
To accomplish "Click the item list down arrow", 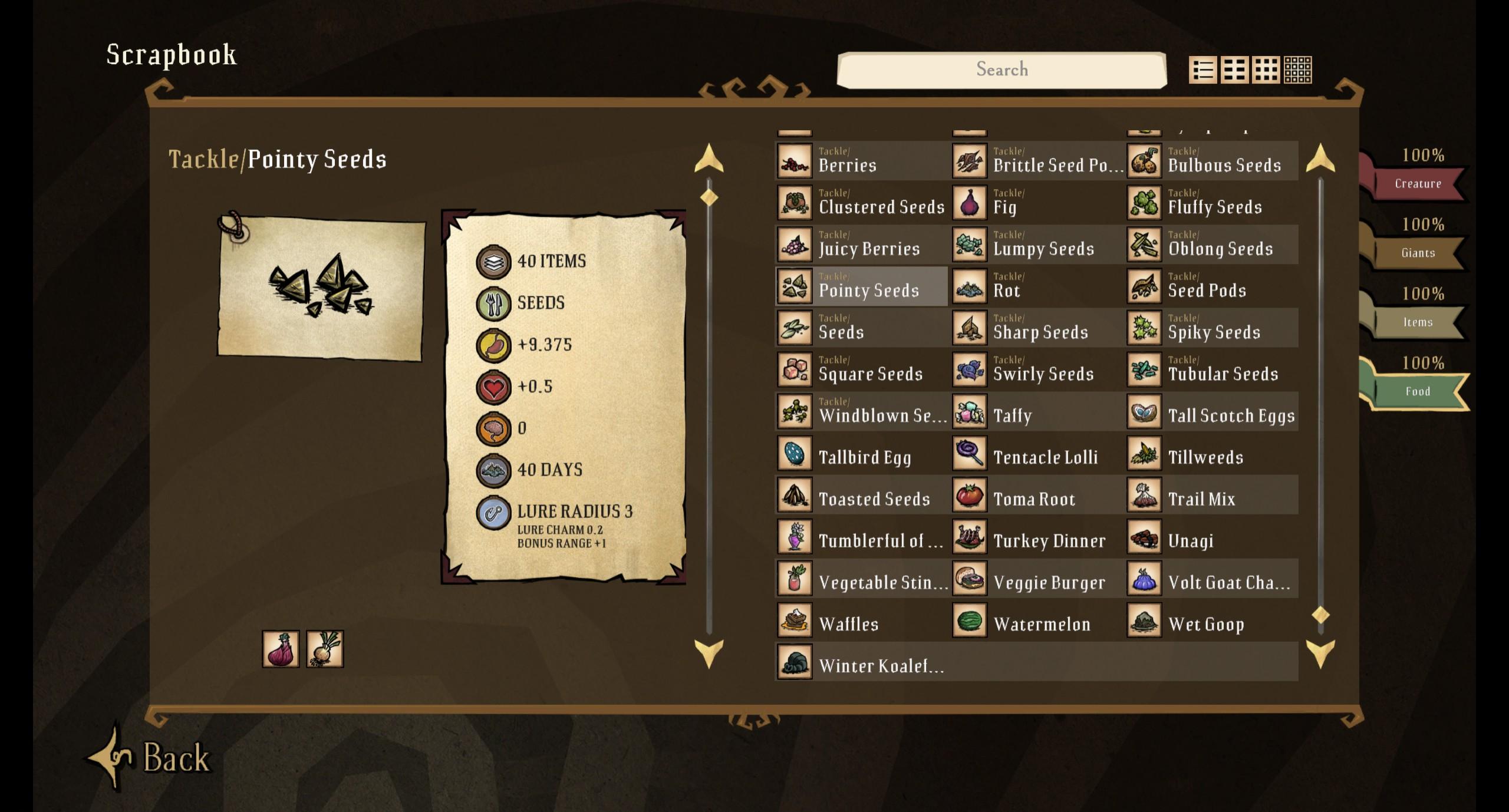I will (1320, 653).
